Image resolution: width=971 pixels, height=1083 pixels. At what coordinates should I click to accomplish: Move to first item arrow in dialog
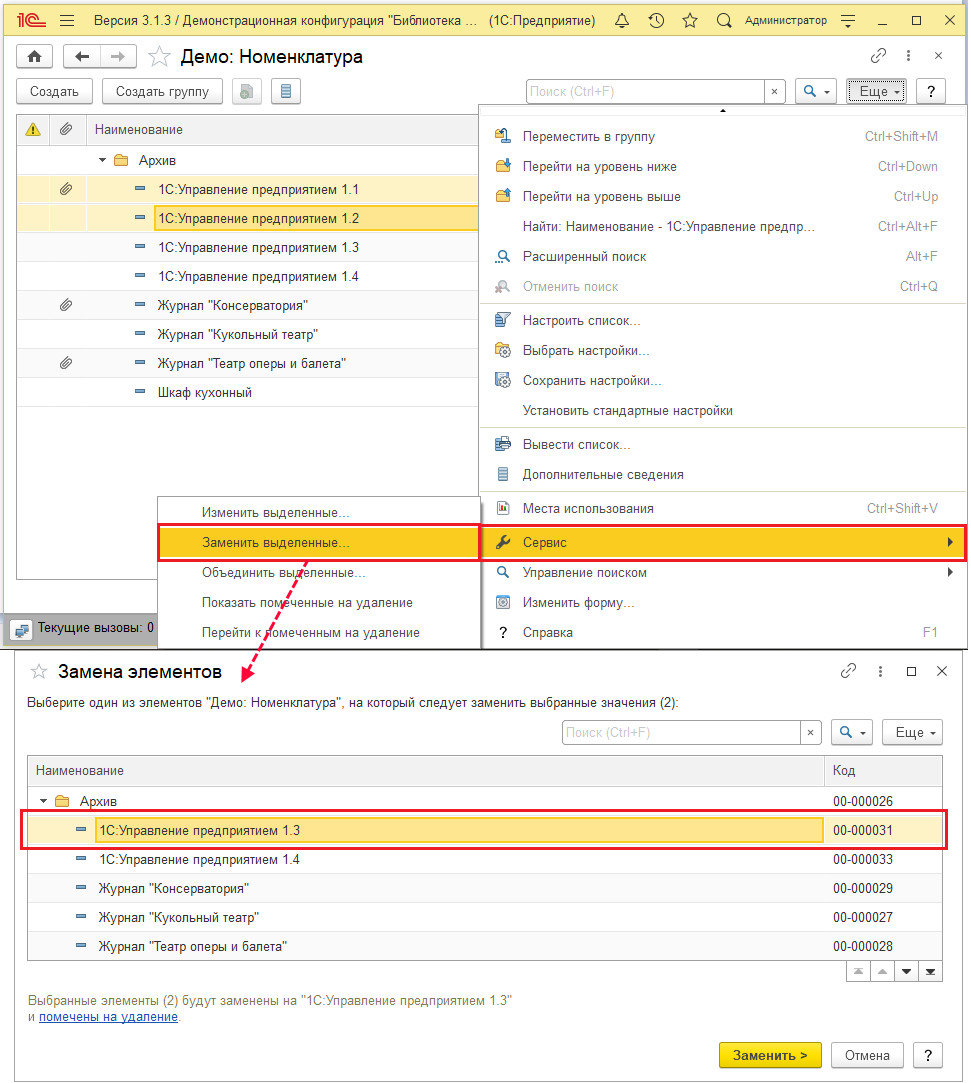(858, 971)
